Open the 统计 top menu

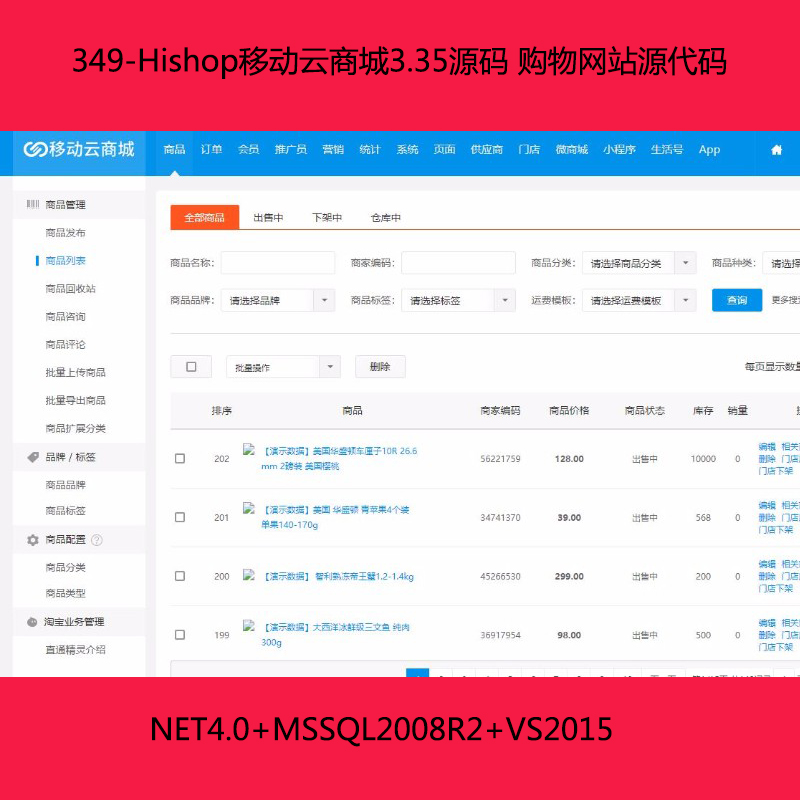[370, 149]
